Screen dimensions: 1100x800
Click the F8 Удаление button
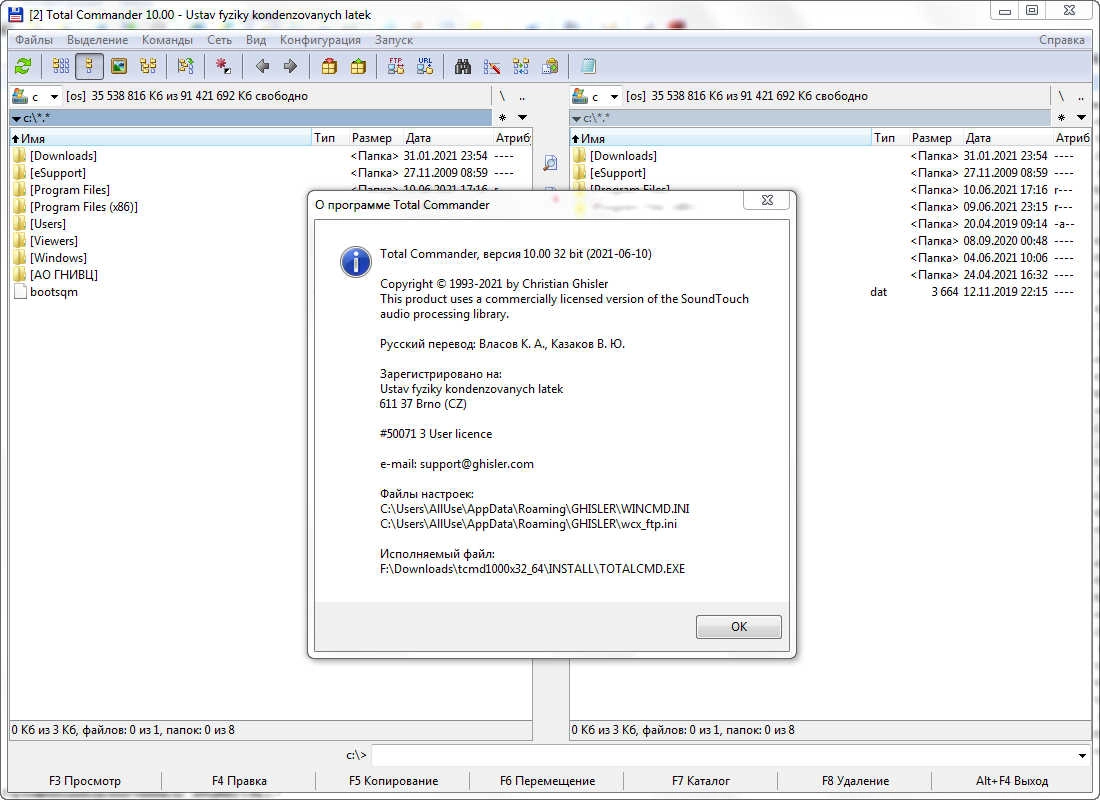tap(855, 781)
